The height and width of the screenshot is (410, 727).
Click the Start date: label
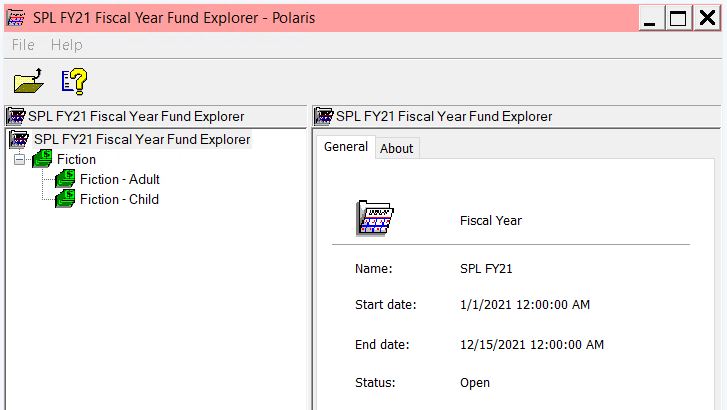(386, 305)
